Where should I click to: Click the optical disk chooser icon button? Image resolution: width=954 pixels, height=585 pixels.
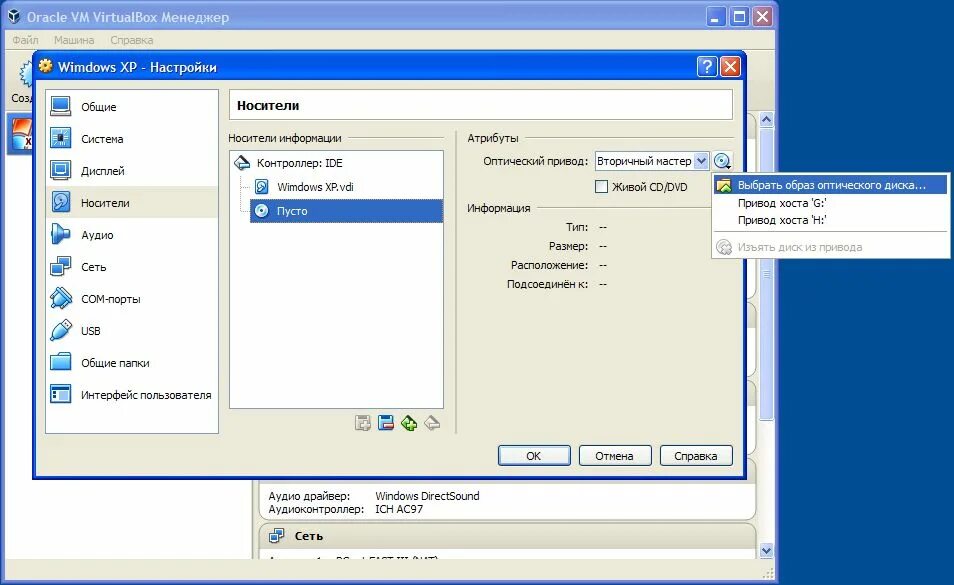coord(722,161)
